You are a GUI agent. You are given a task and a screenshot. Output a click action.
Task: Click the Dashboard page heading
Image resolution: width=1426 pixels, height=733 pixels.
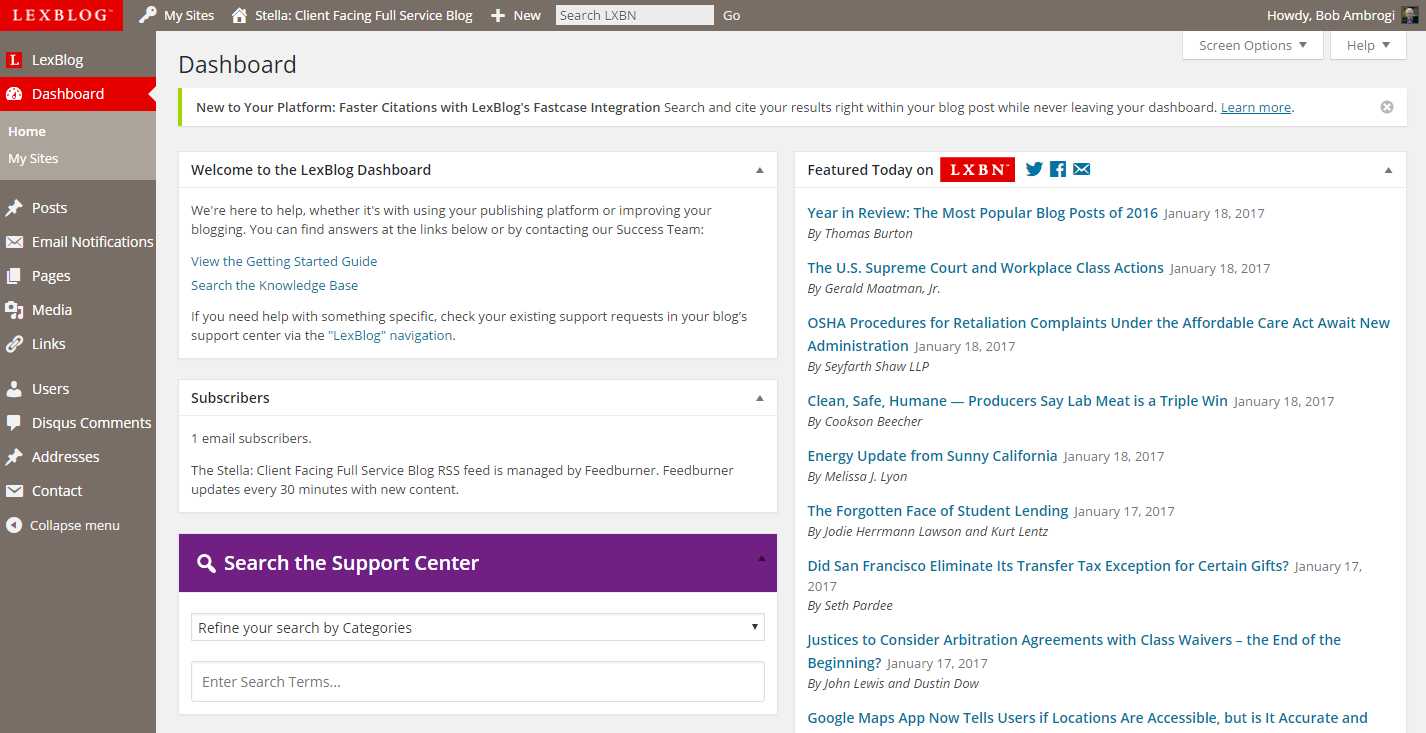click(x=238, y=65)
